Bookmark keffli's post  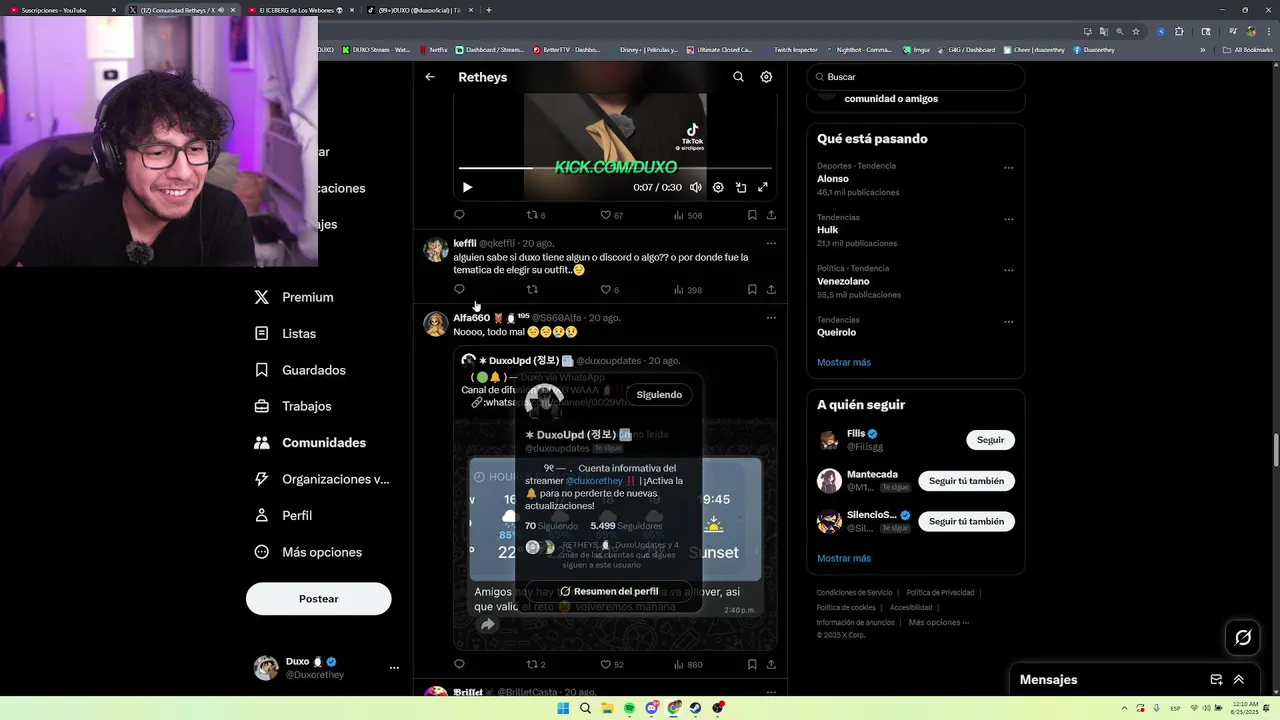point(752,290)
